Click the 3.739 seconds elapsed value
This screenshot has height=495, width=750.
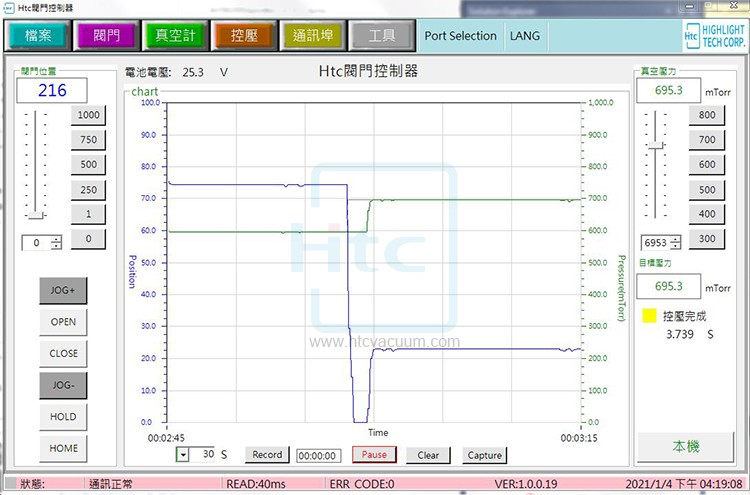(680, 334)
